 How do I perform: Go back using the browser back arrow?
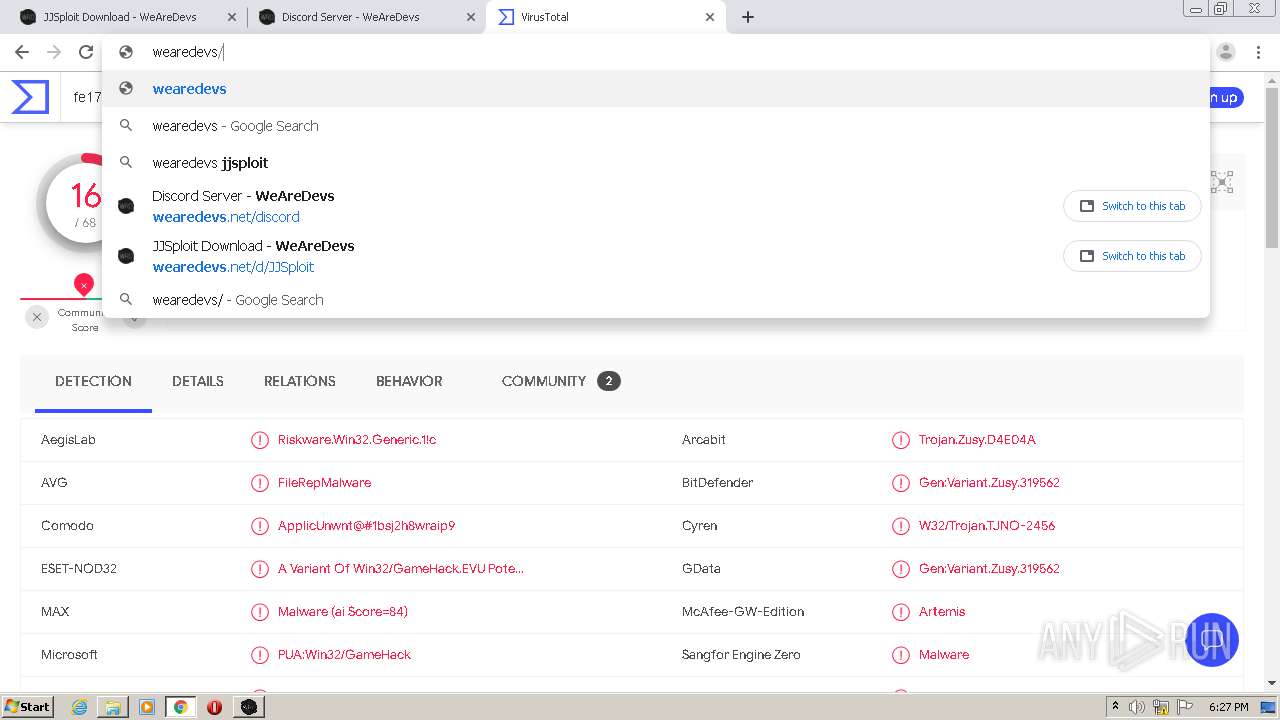click(22, 52)
